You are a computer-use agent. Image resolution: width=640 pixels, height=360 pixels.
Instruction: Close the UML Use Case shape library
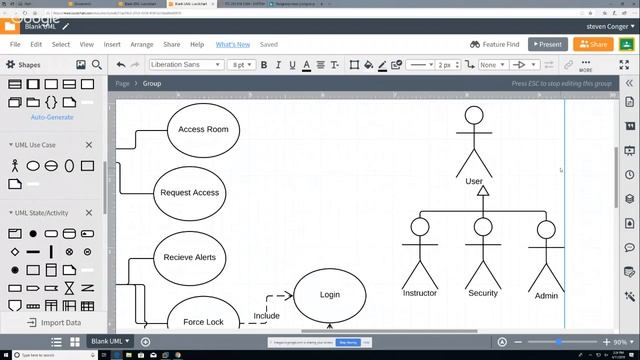coord(89,145)
